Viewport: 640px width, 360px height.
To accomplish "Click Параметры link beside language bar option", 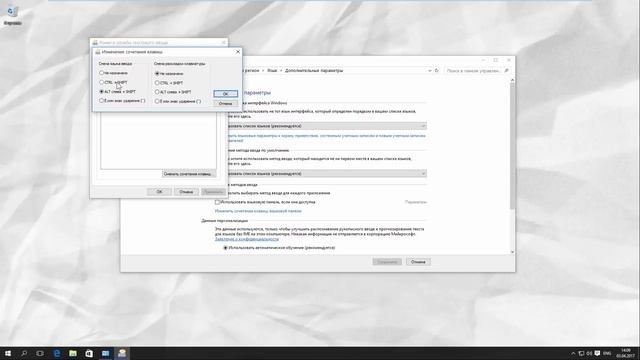I will (416, 202).
